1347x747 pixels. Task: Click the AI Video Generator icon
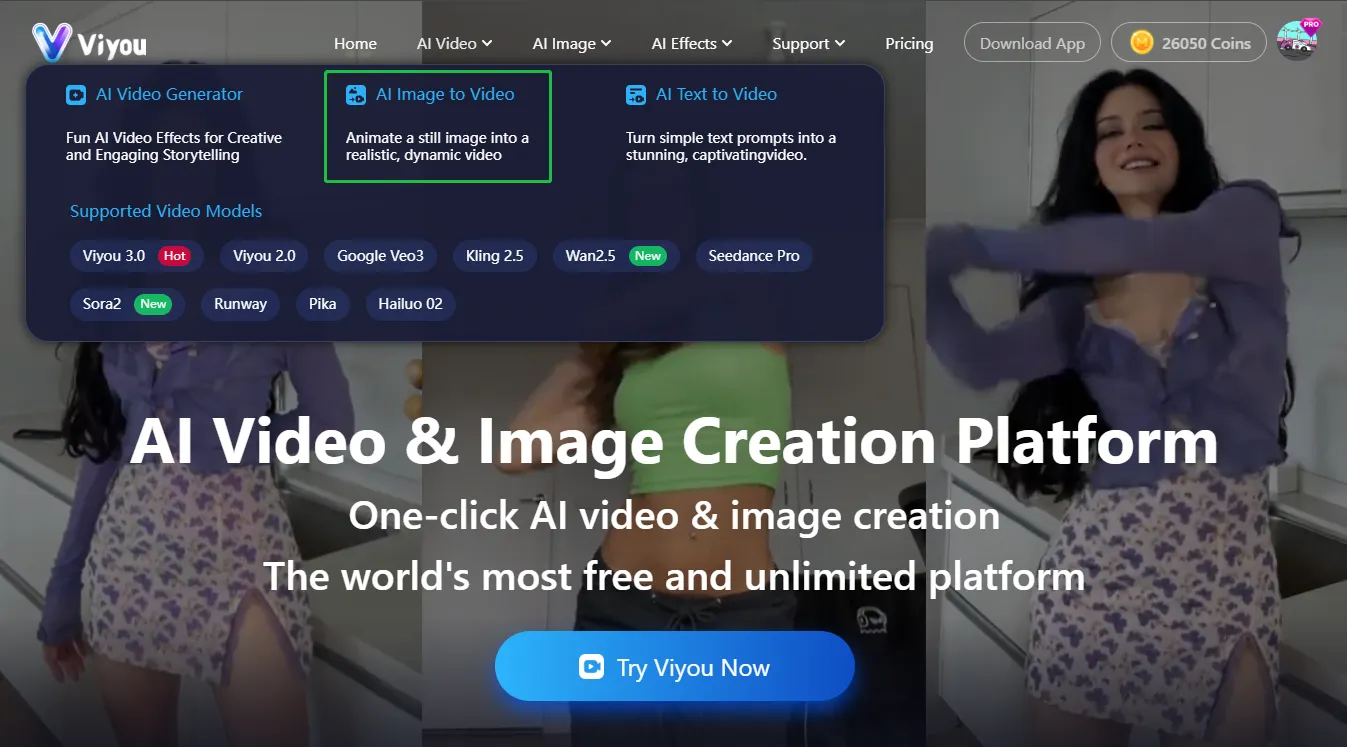pos(78,94)
